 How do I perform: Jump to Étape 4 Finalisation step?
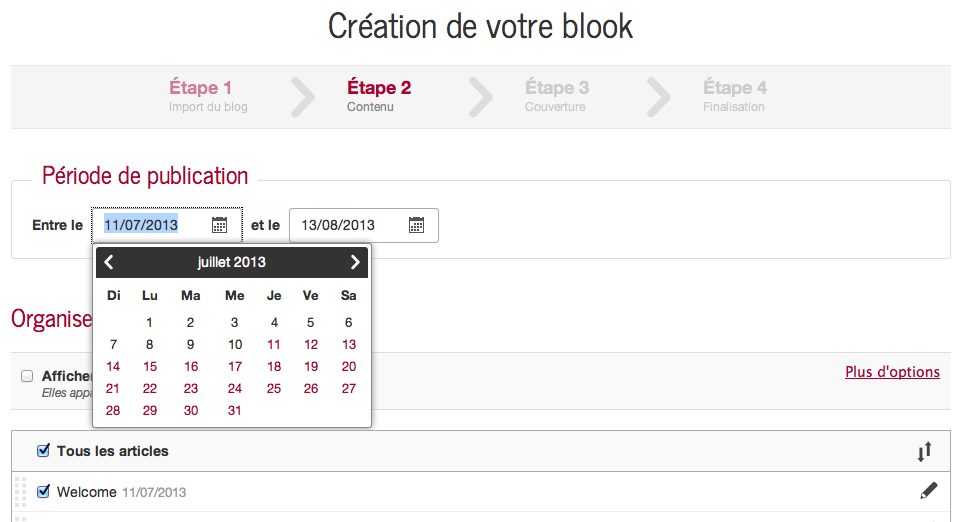[734, 96]
